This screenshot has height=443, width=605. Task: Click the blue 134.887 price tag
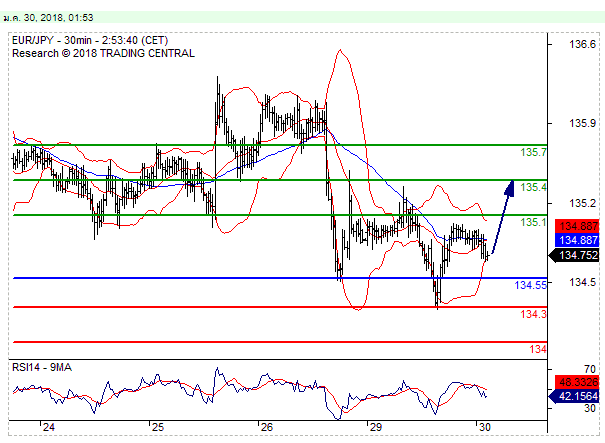coord(577,240)
